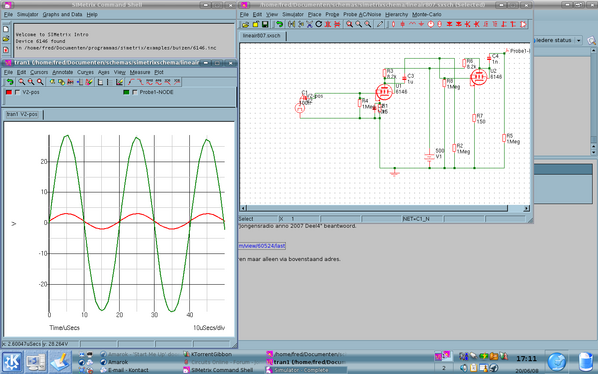Click schematic scroll-left arrow

(243, 208)
